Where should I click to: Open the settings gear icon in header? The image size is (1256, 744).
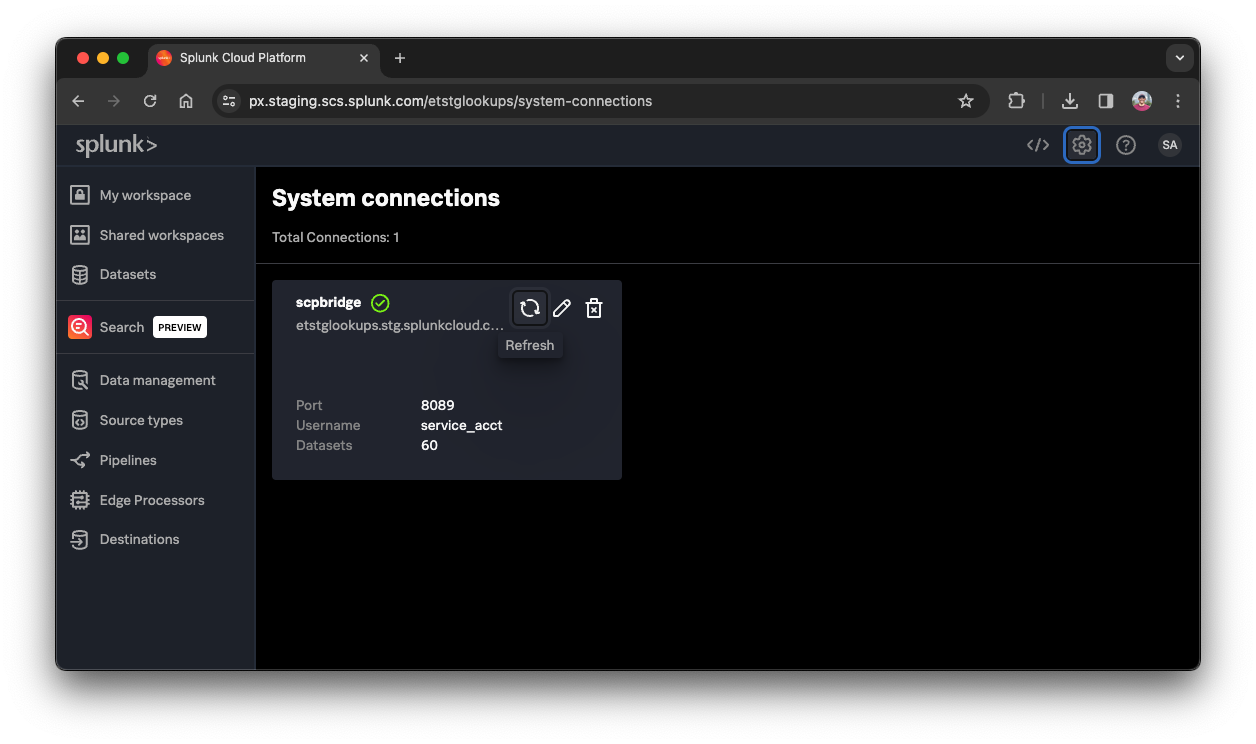coord(1082,145)
